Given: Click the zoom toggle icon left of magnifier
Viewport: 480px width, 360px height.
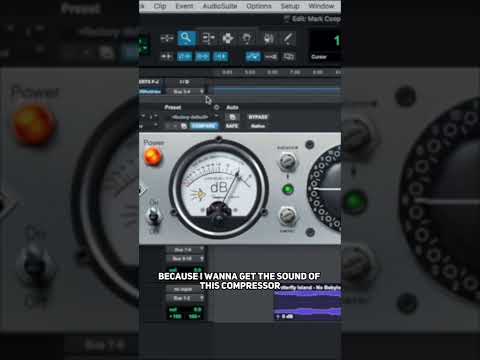Looking at the screenshot, I should tap(167, 38).
